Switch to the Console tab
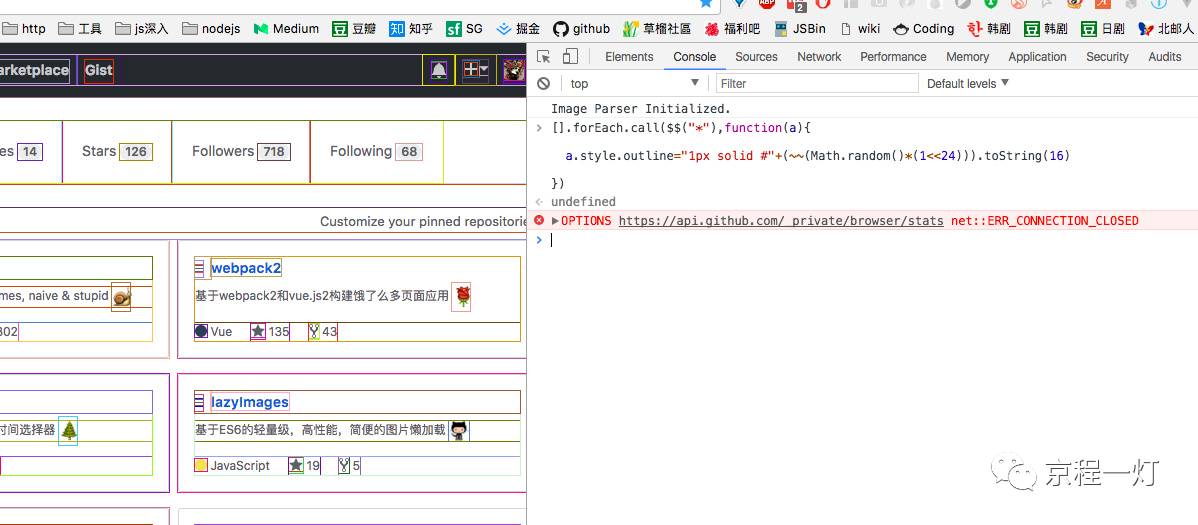1198x525 pixels. [695, 57]
